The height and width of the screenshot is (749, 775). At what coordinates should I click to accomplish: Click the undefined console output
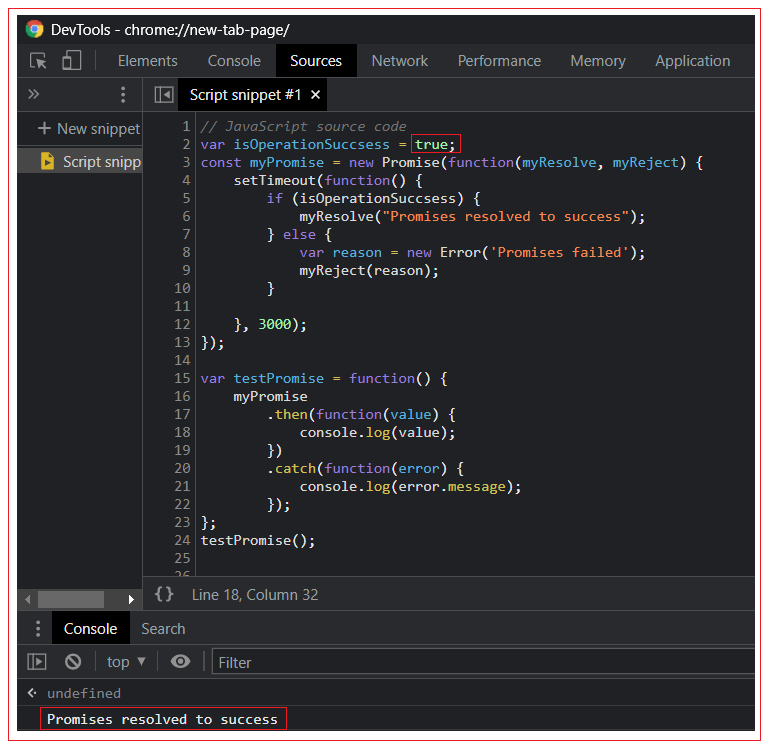click(x=84, y=693)
